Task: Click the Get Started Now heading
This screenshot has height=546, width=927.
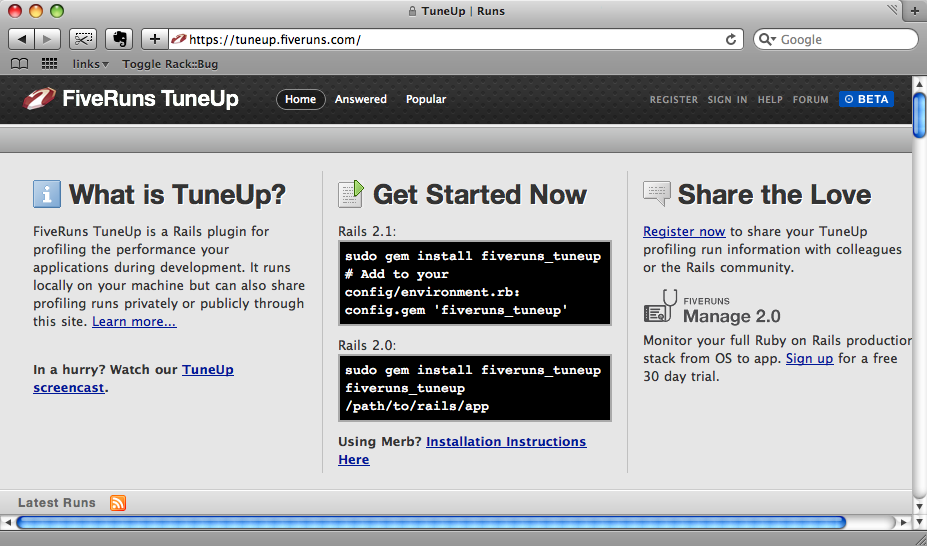Action: click(480, 194)
